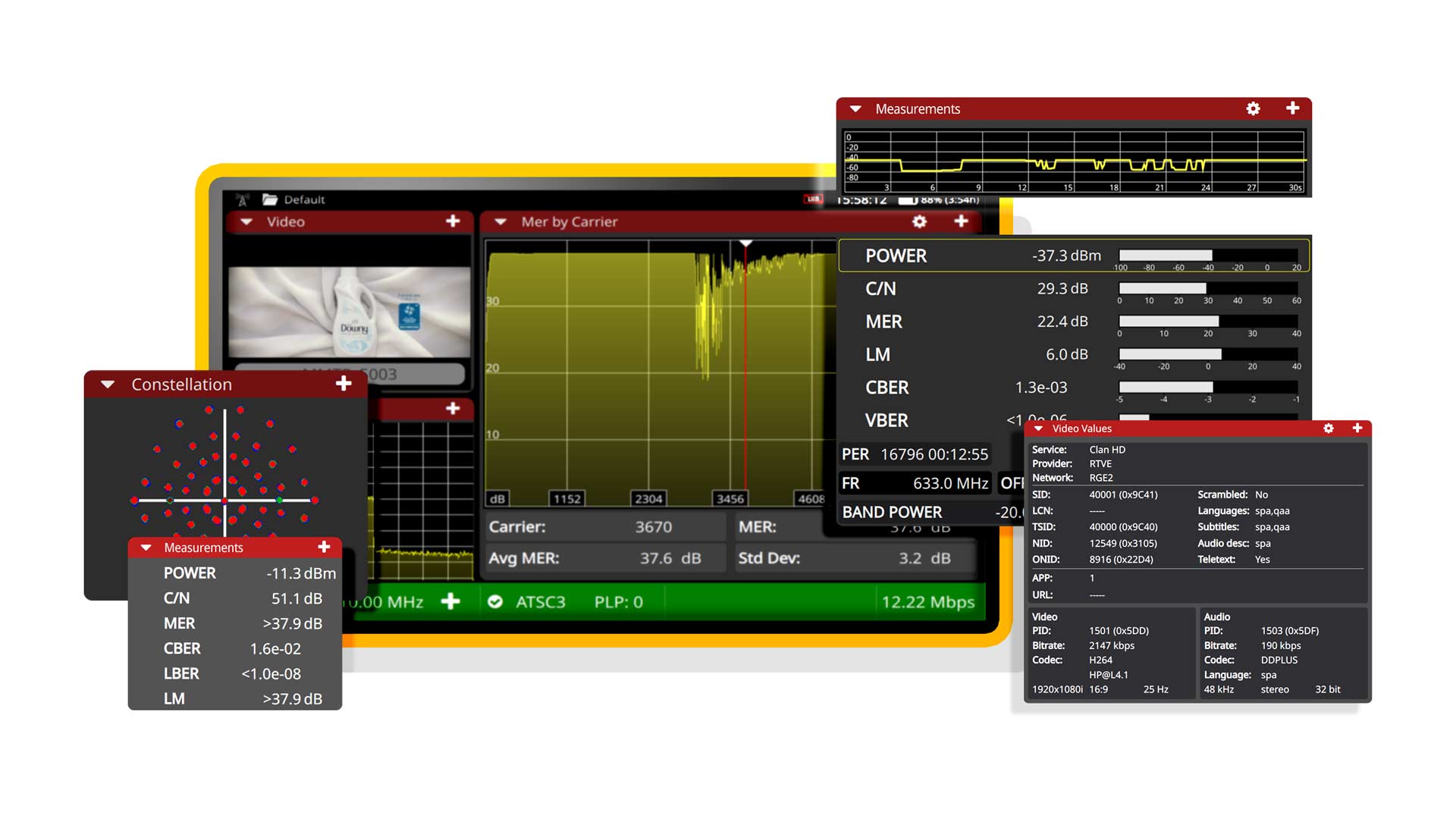Click MER >37.9 dB in lower-left panel
The width and height of the screenshot is (1456, 819).
[x=235, y=623]
